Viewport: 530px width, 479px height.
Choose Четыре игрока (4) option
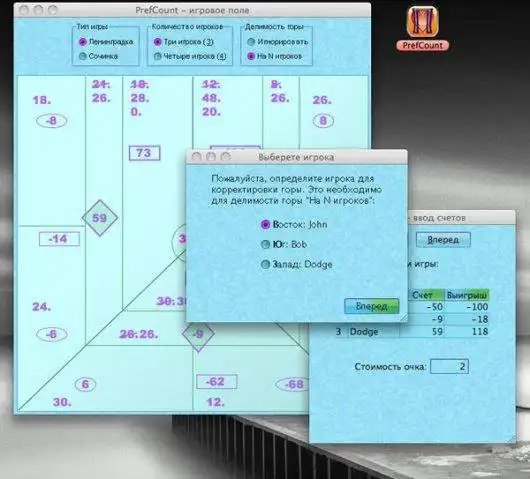point(190,56)
